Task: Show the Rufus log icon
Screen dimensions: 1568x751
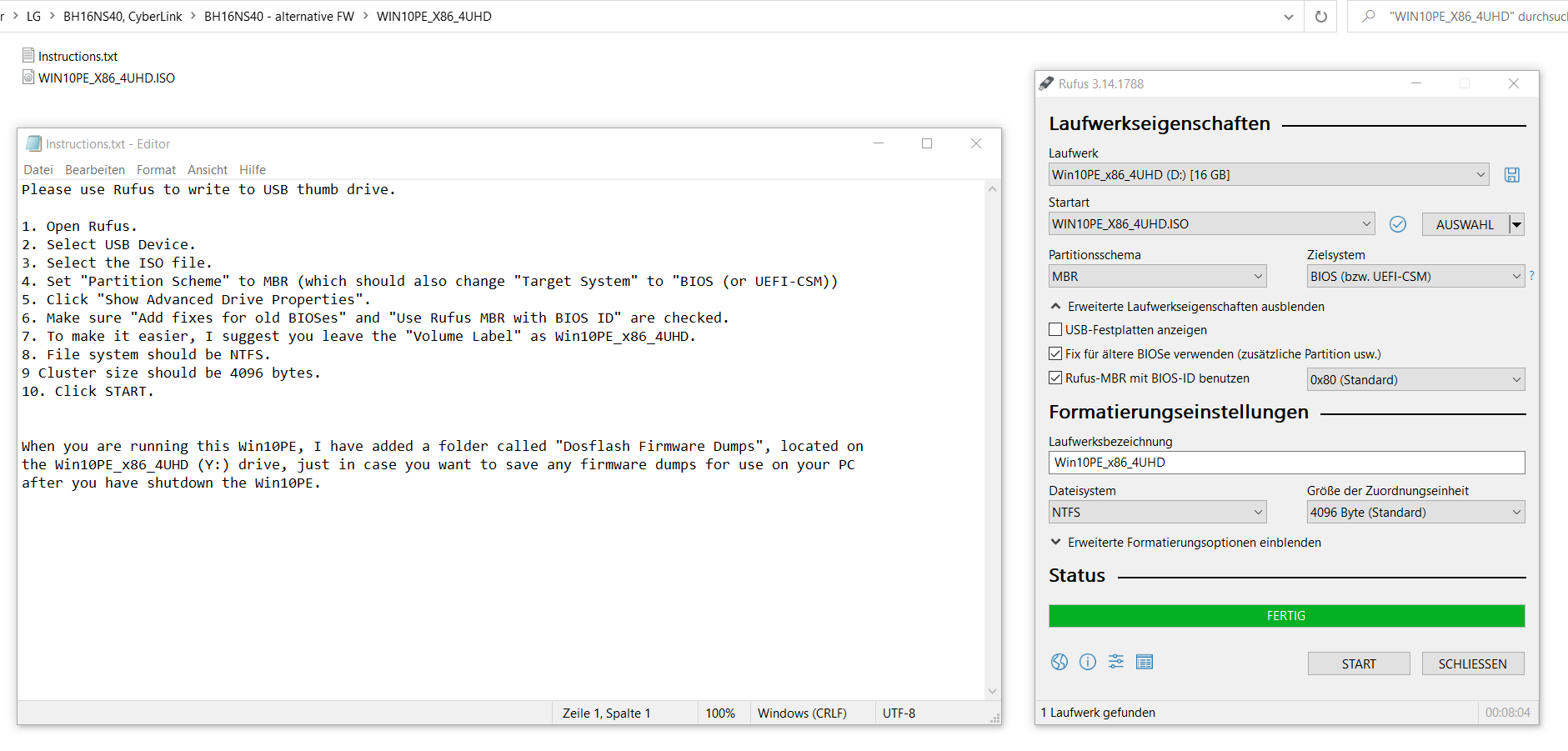Action: [1145, 662]
